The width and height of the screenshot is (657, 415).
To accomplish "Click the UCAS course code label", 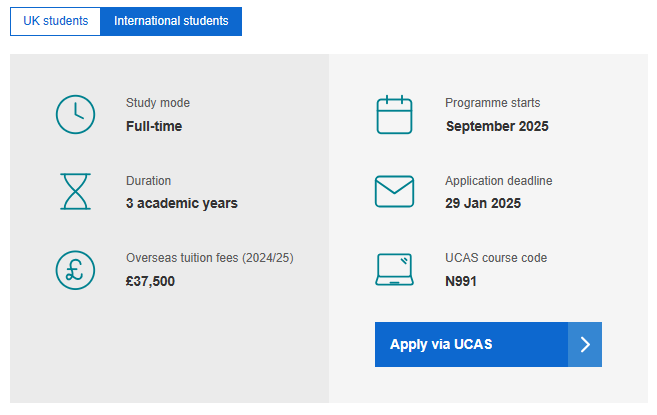I will click(x=496, y=258).
